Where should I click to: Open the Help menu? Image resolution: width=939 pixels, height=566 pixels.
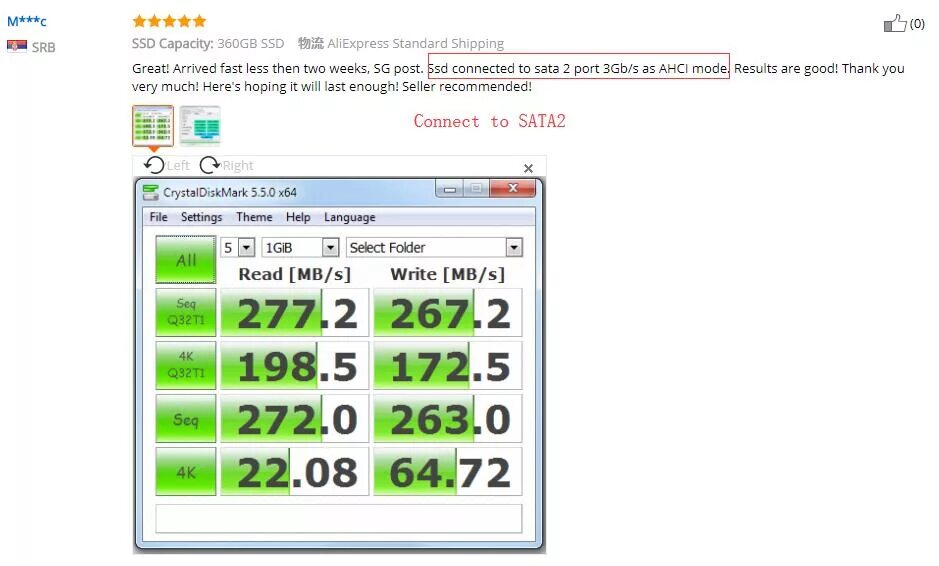(x=298, y=217)
